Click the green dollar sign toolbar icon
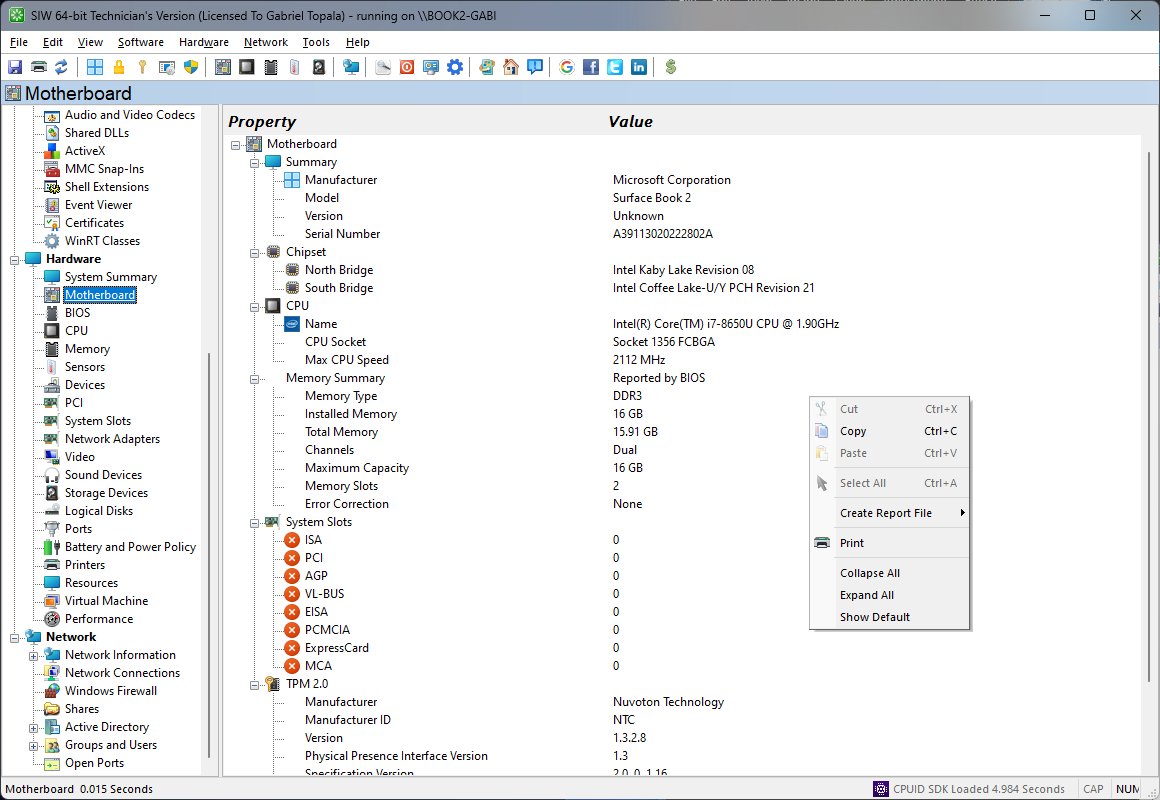 (671, 67)
